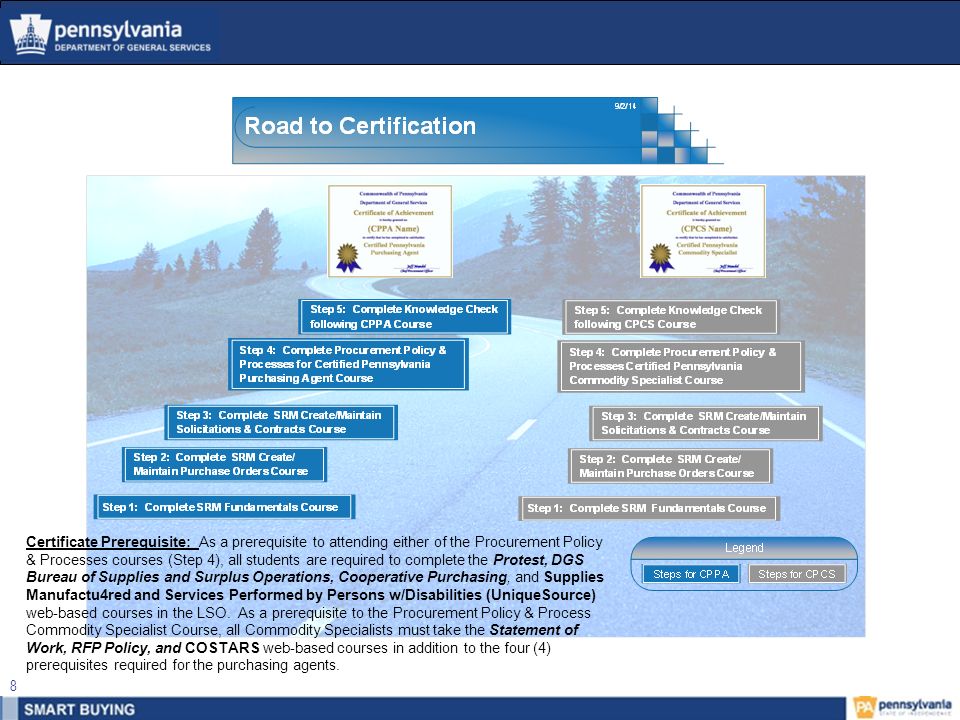Click the blue ribbon seal on CPCS certificate
The height and width of the screenshot is (720, 960).
coord(661,257)
